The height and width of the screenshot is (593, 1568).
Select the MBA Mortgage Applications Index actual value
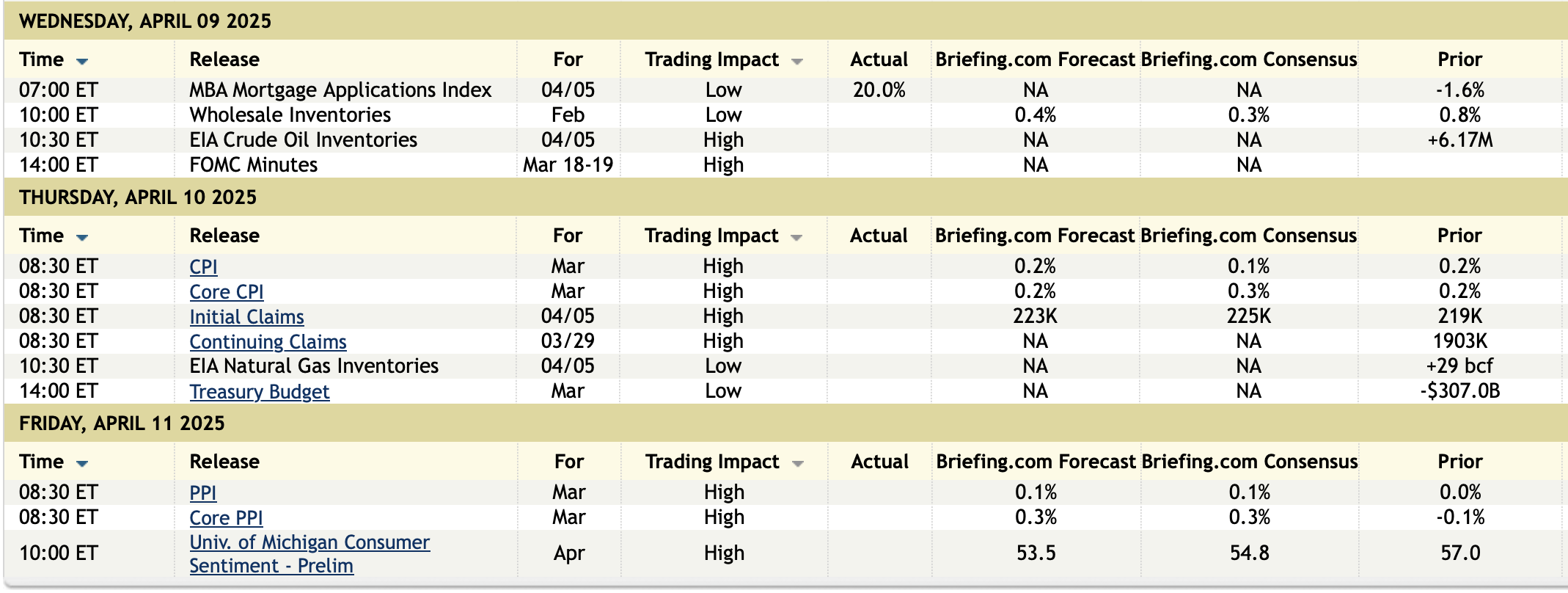(879, 90)
